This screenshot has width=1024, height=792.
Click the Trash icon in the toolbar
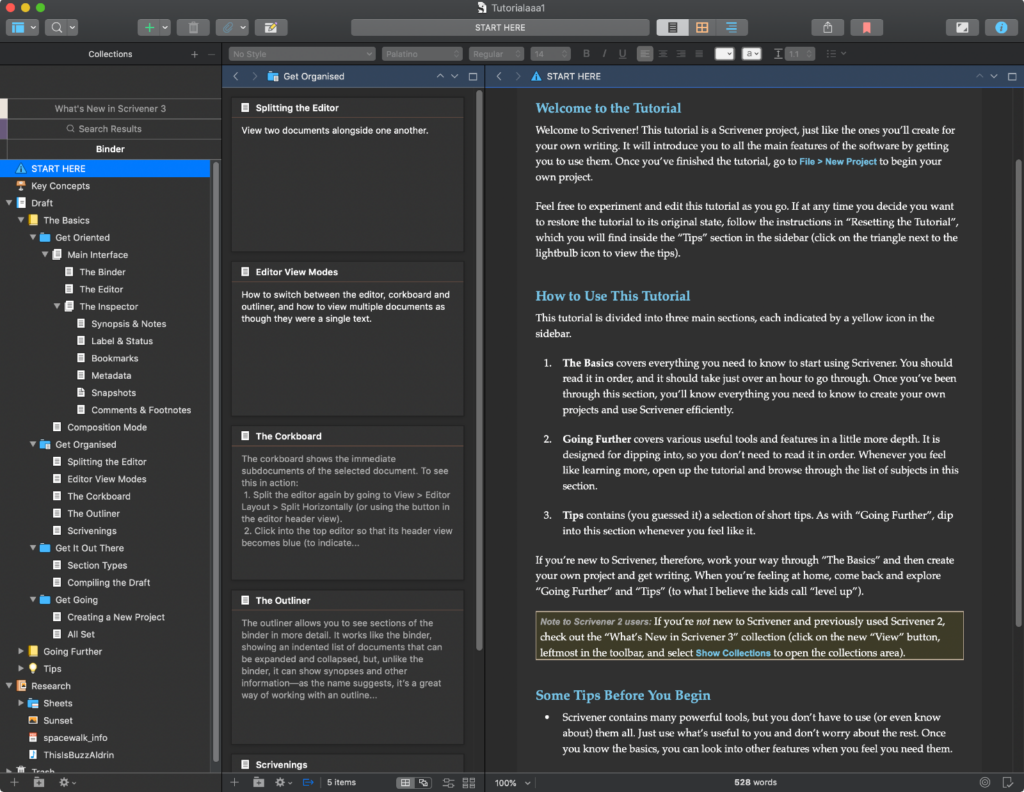point(193,27)
